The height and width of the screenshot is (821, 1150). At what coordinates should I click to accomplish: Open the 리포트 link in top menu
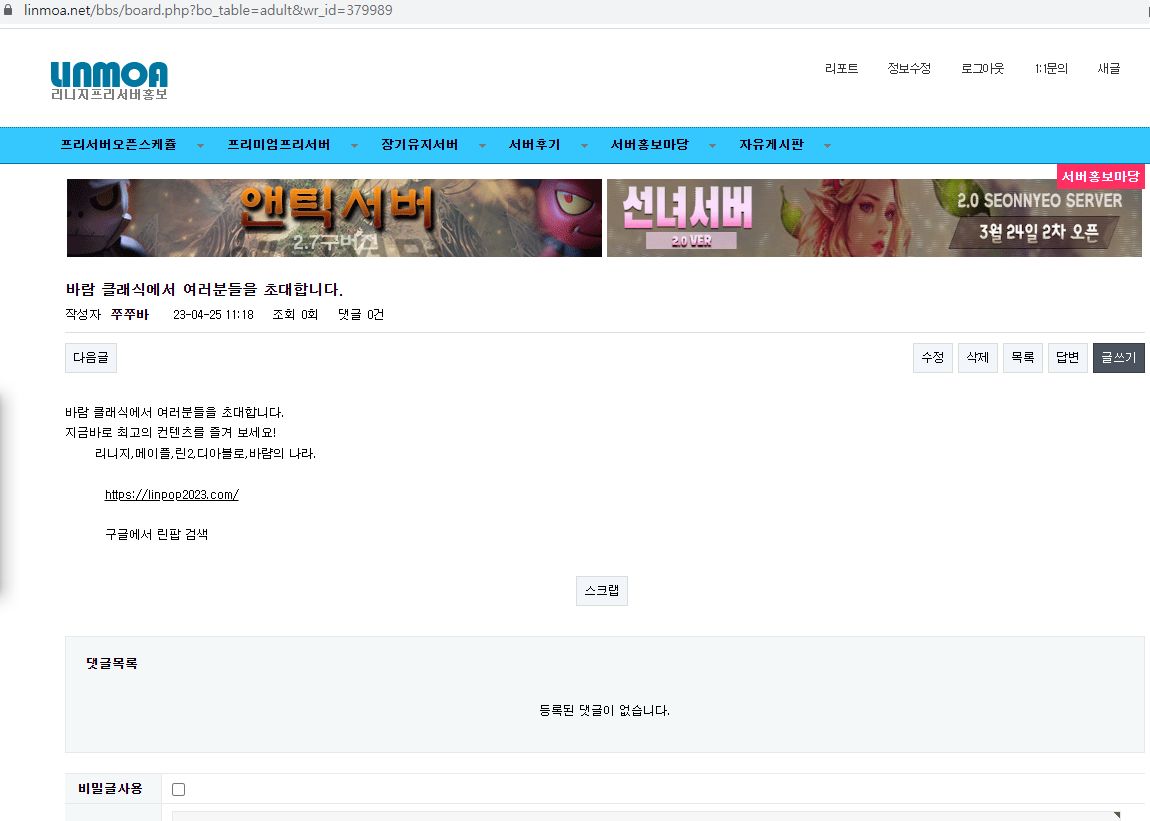click(841, 68)
